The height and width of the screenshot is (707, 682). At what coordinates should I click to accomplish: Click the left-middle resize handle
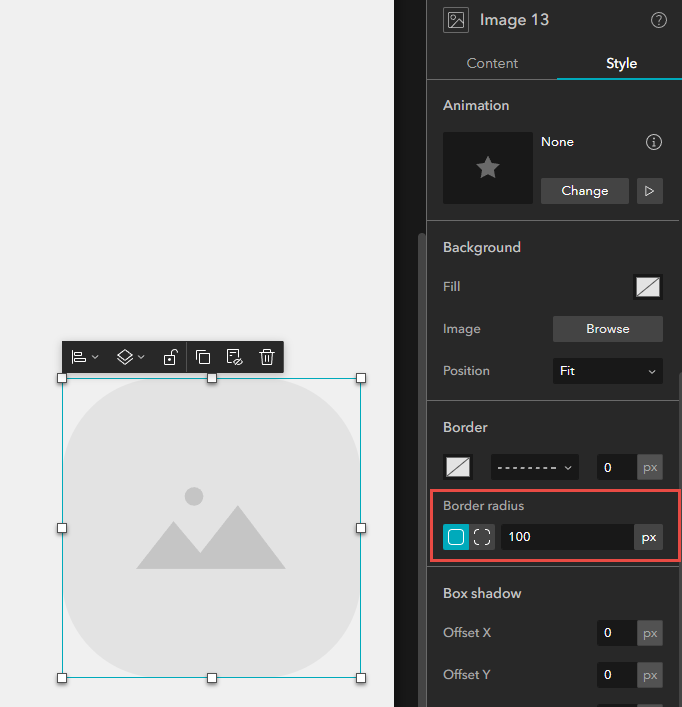coord(62,528)
